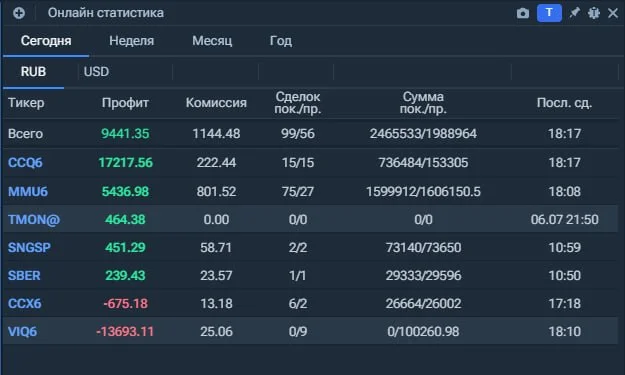Open the CCQ6 ticker link
This screenshot has width=625, height=375.
(x=25, y=163)
